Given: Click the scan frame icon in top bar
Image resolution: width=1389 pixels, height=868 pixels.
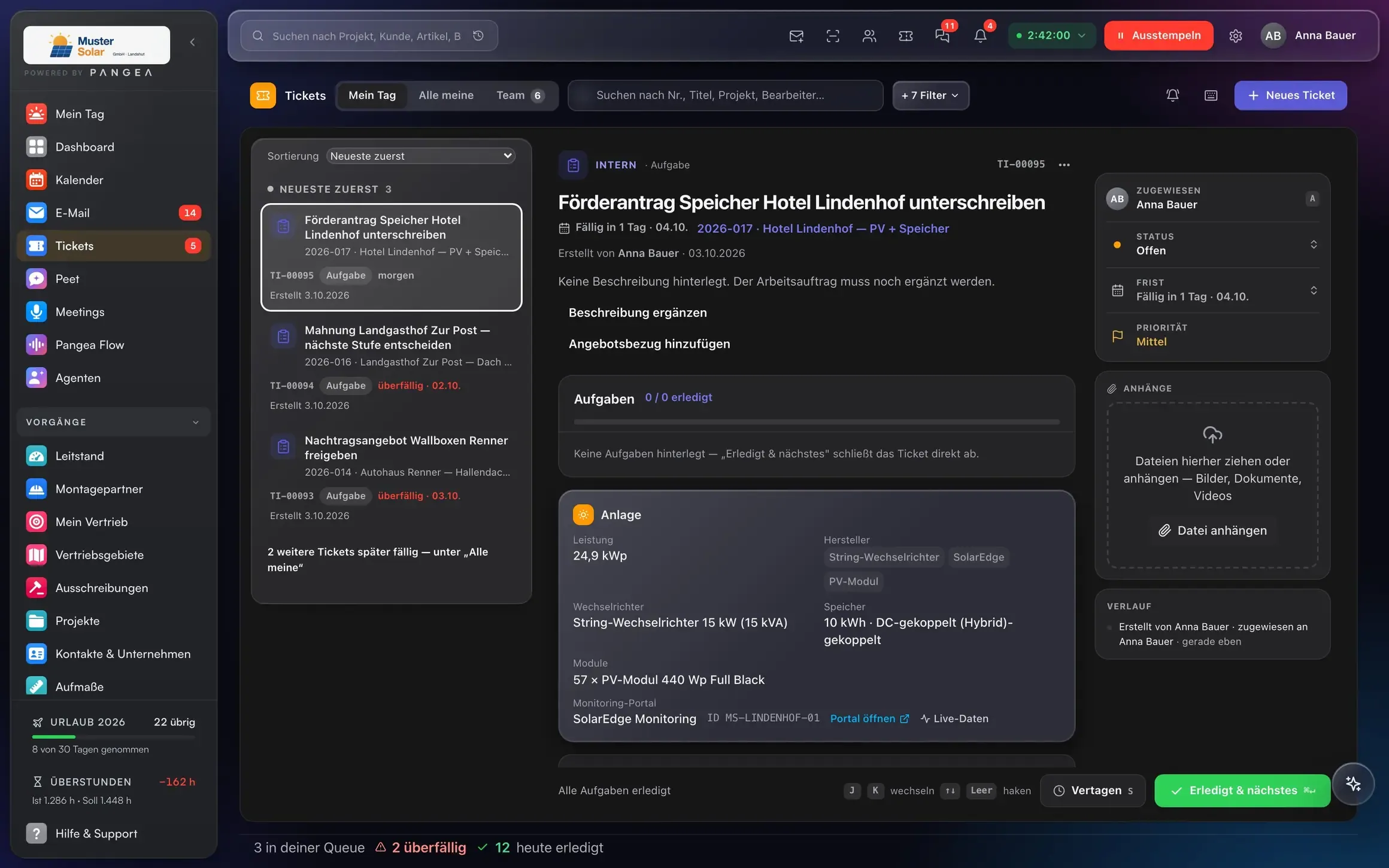Looking at the screenshot, I should point(833,36).
